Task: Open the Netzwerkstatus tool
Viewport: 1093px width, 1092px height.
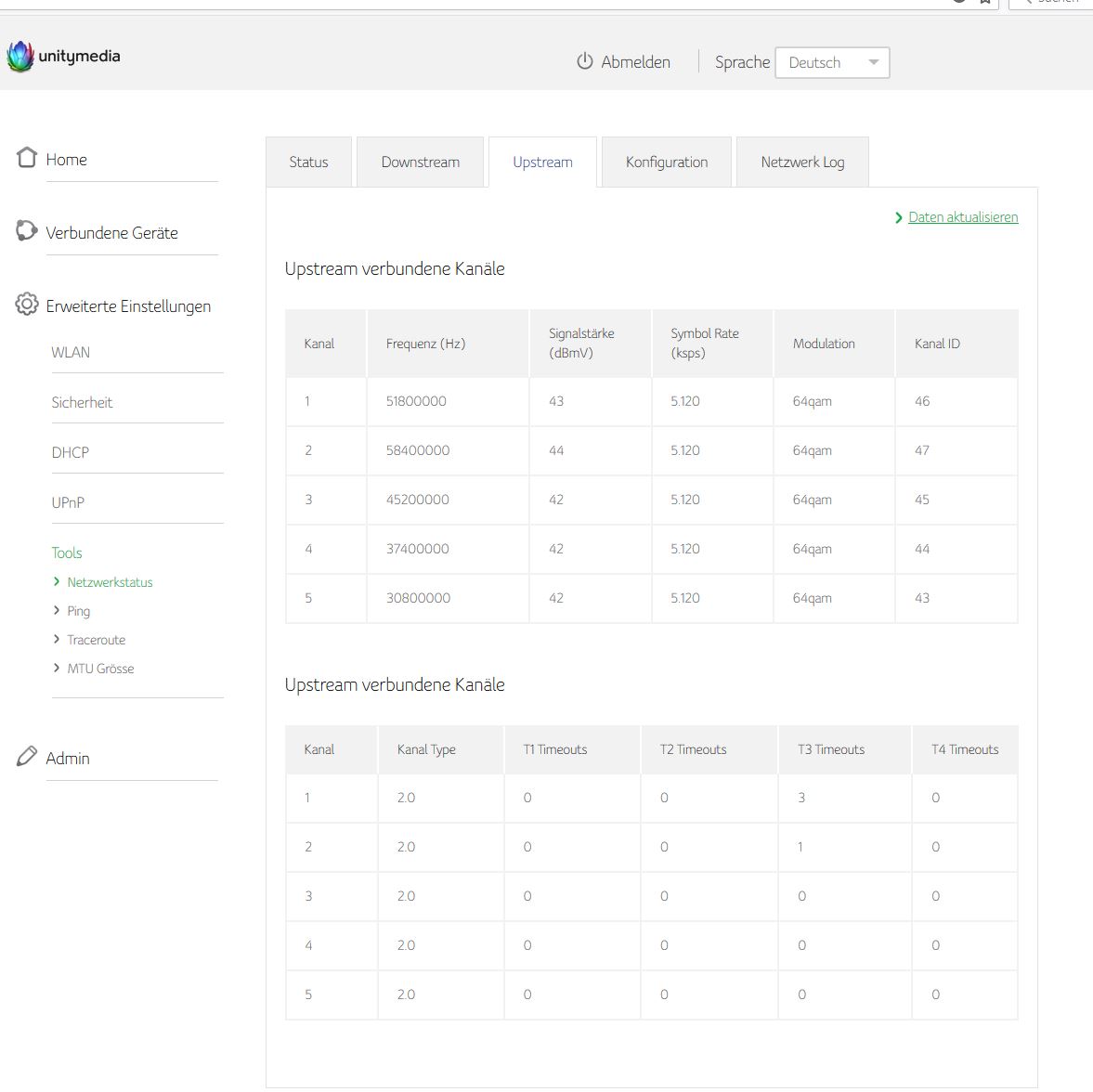Action: click(111, 582)
